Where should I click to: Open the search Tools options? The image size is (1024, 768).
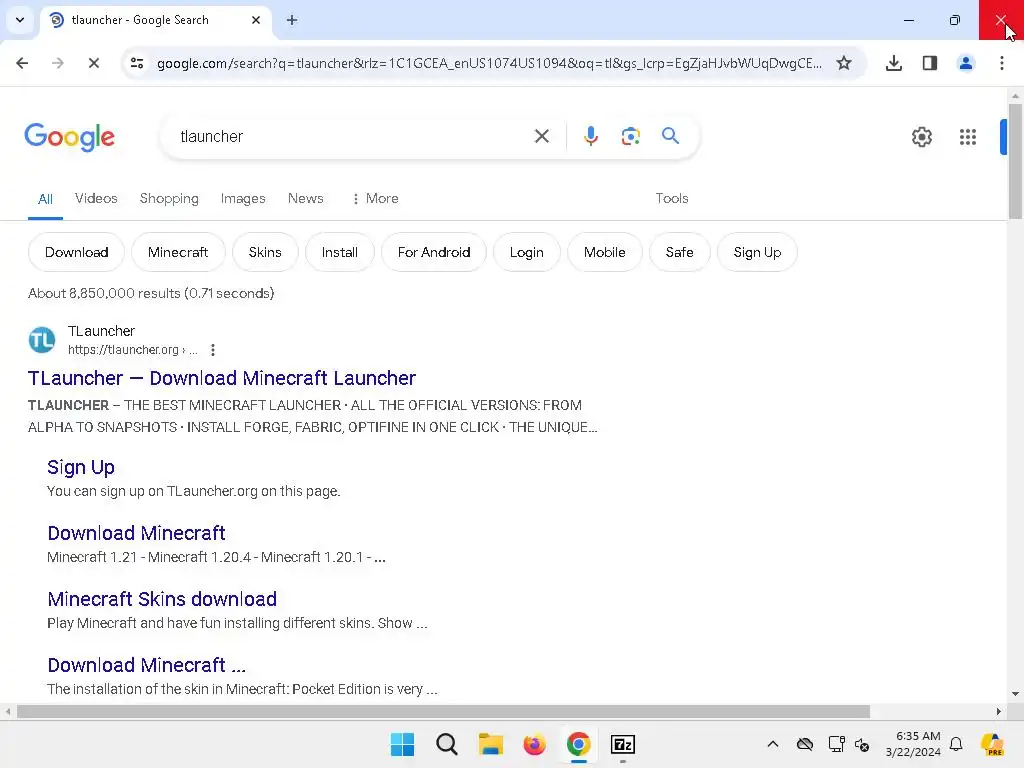(x=672, y=199)
